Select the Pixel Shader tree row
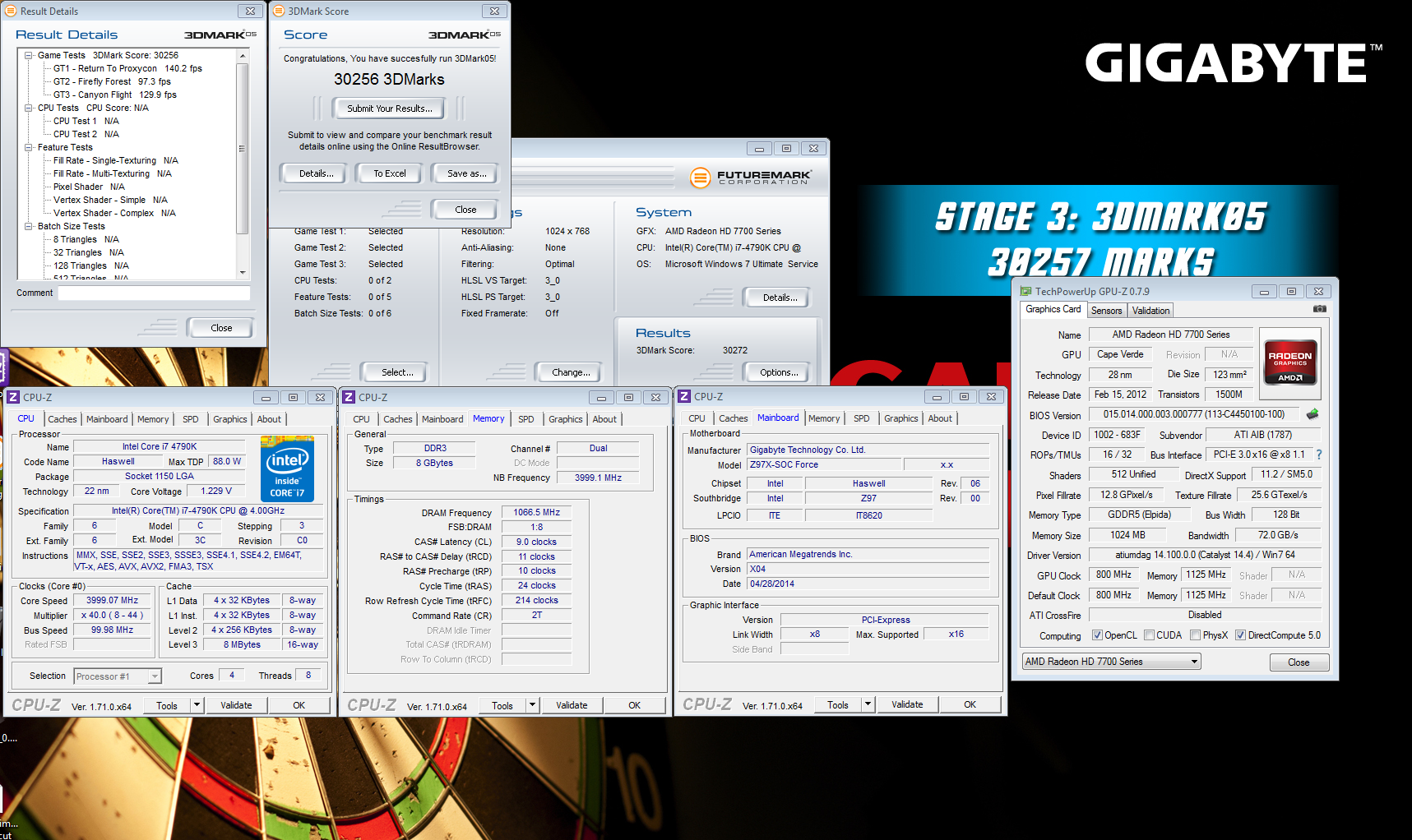This screenshot has height=840, width=1412. pos(89,187)
